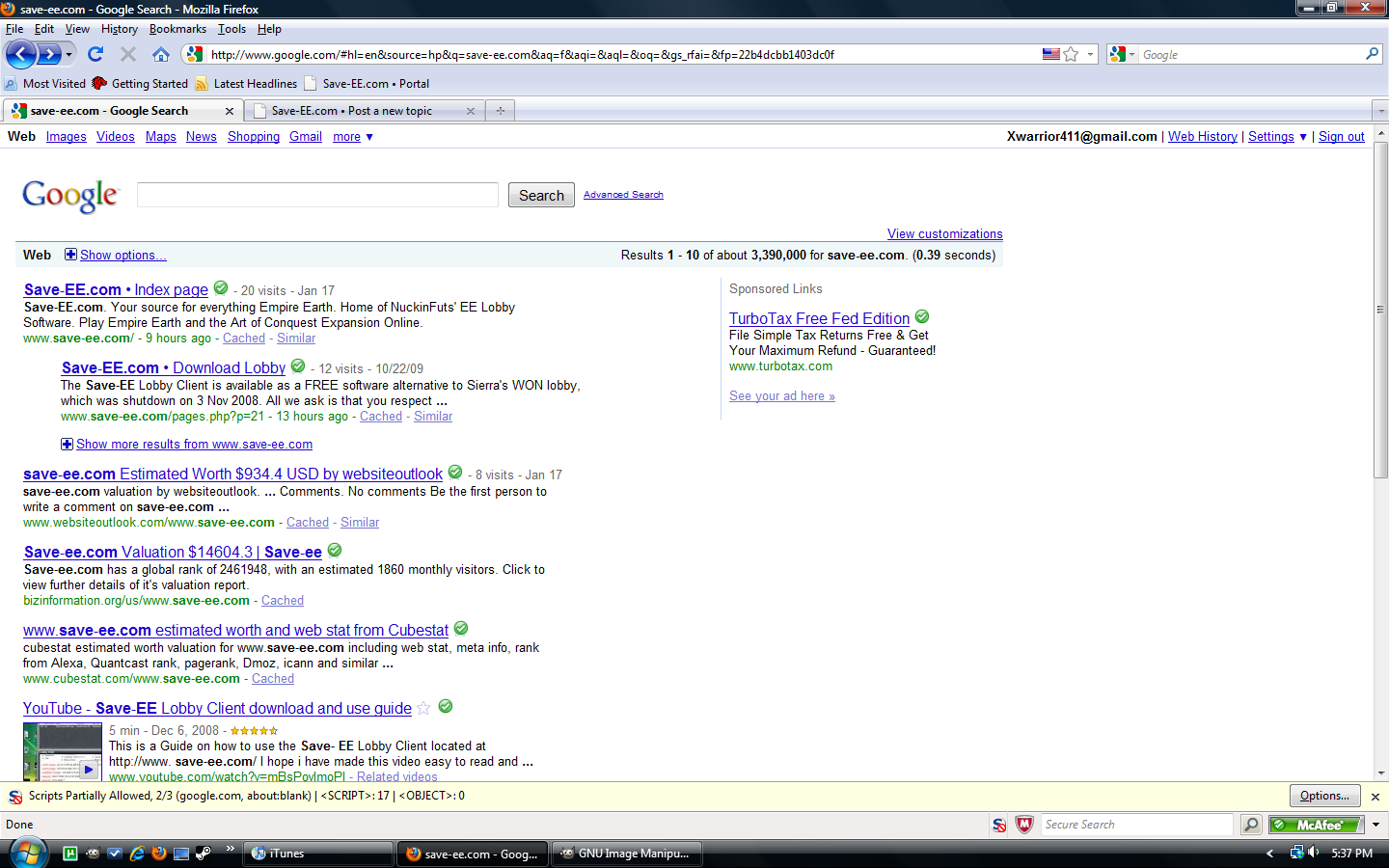Open the 'more' dropdown in Google navigation
This screenshot has height=868, width=1389.
pos(353,137)
